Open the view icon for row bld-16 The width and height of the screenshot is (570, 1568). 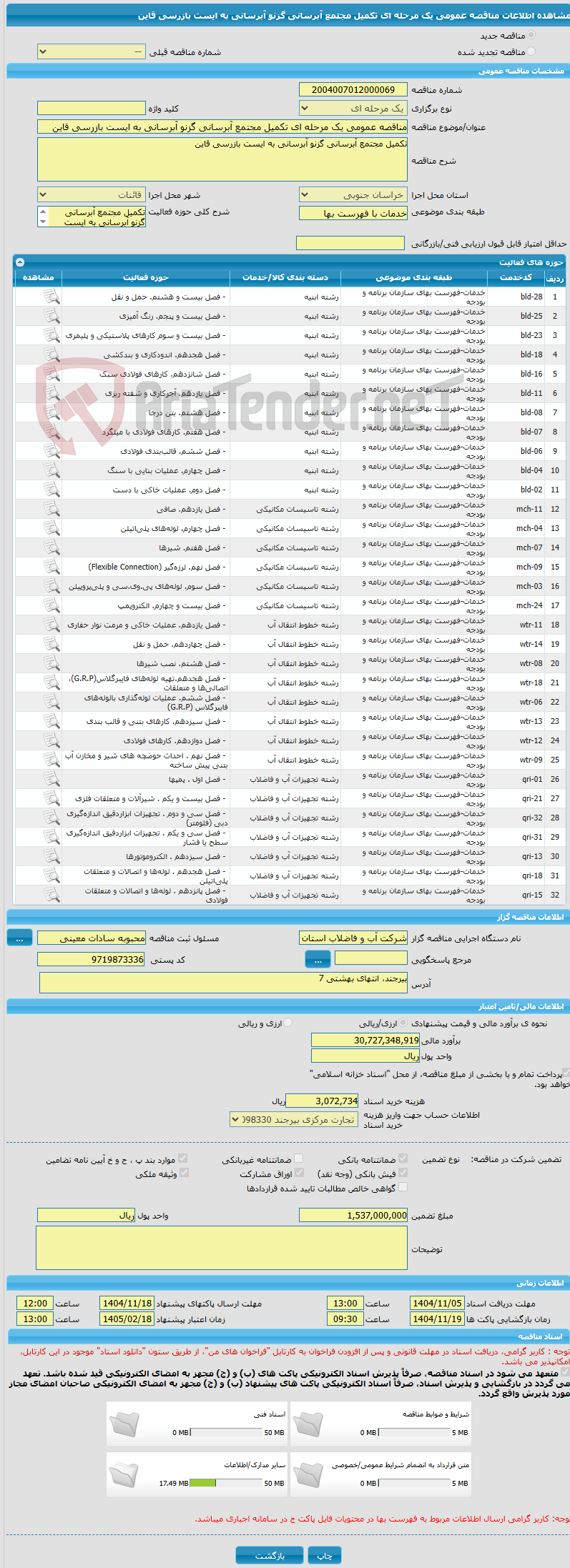51,374
